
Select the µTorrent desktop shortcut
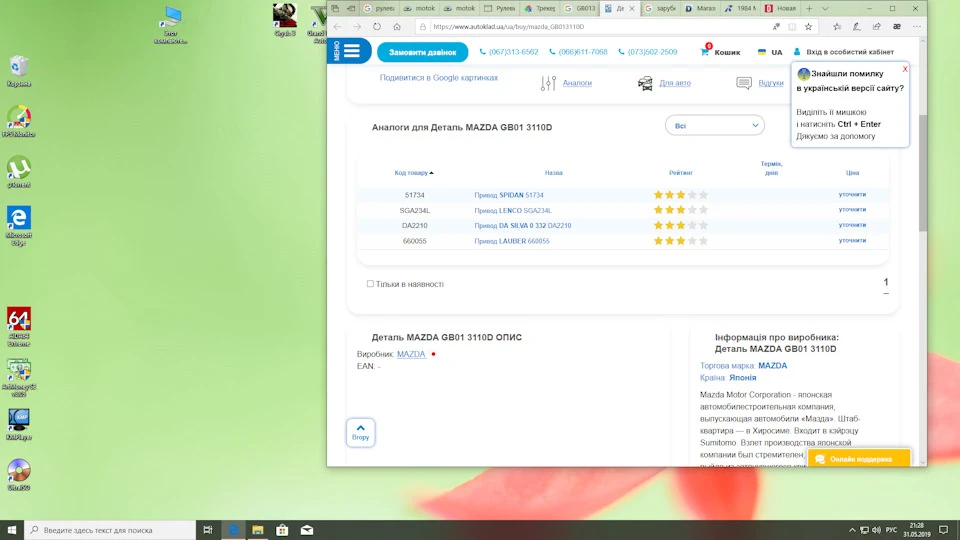coord(18,172)
